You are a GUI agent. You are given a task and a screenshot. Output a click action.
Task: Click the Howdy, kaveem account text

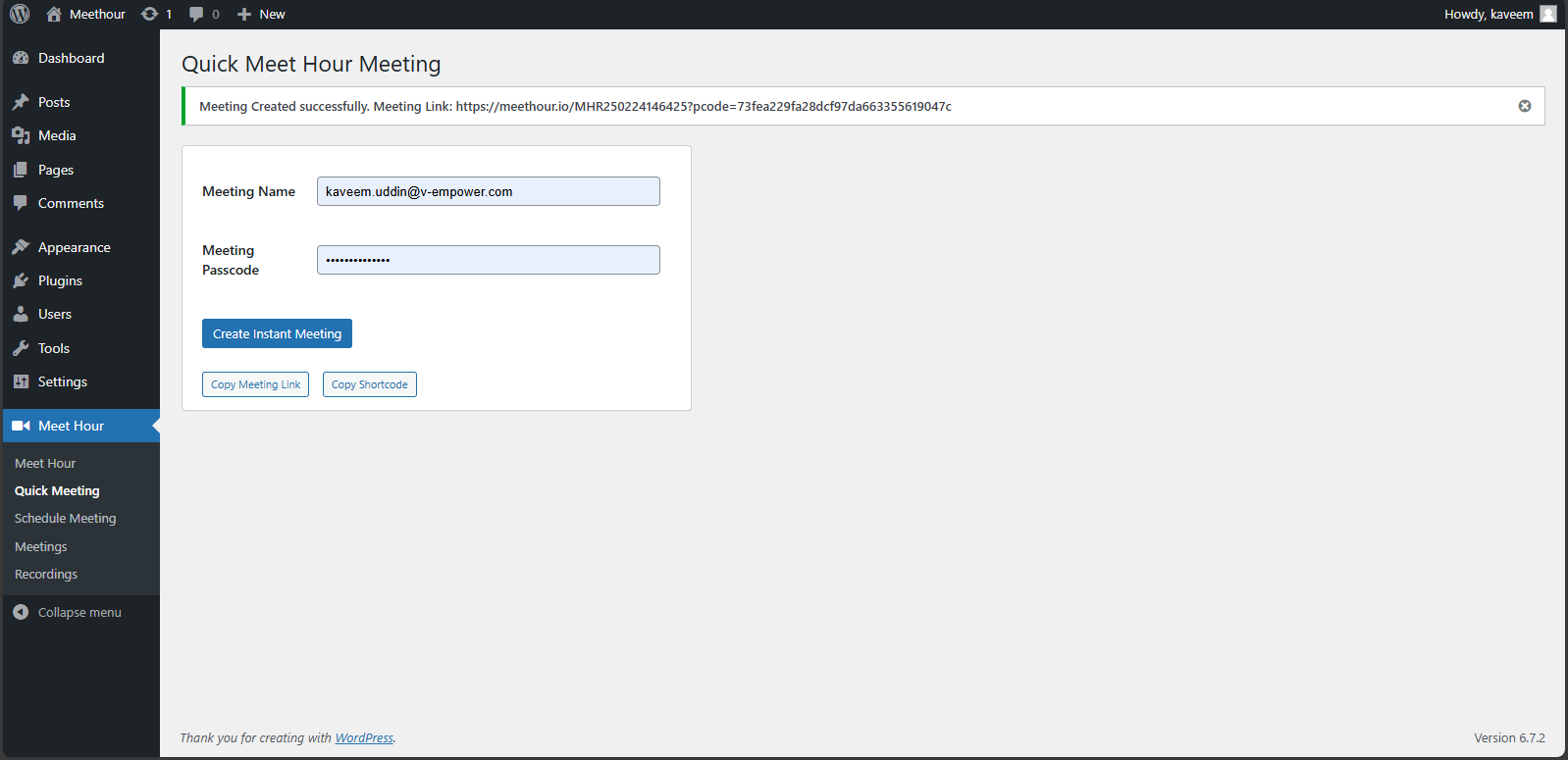click(1489, 14)
